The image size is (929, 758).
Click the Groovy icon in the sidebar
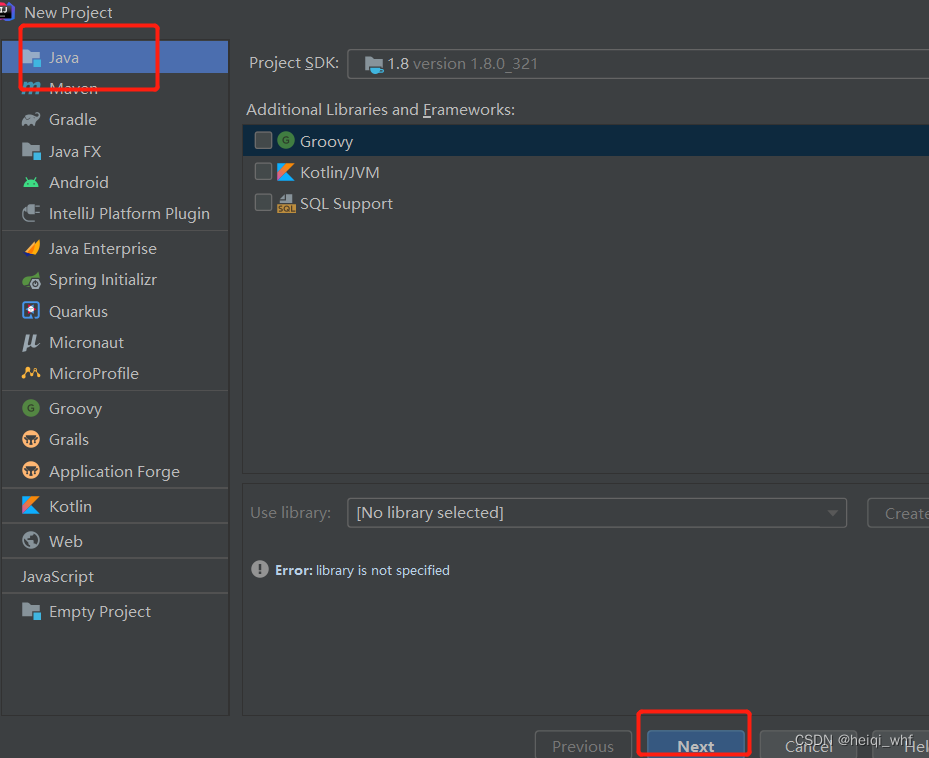pos(31,408)
